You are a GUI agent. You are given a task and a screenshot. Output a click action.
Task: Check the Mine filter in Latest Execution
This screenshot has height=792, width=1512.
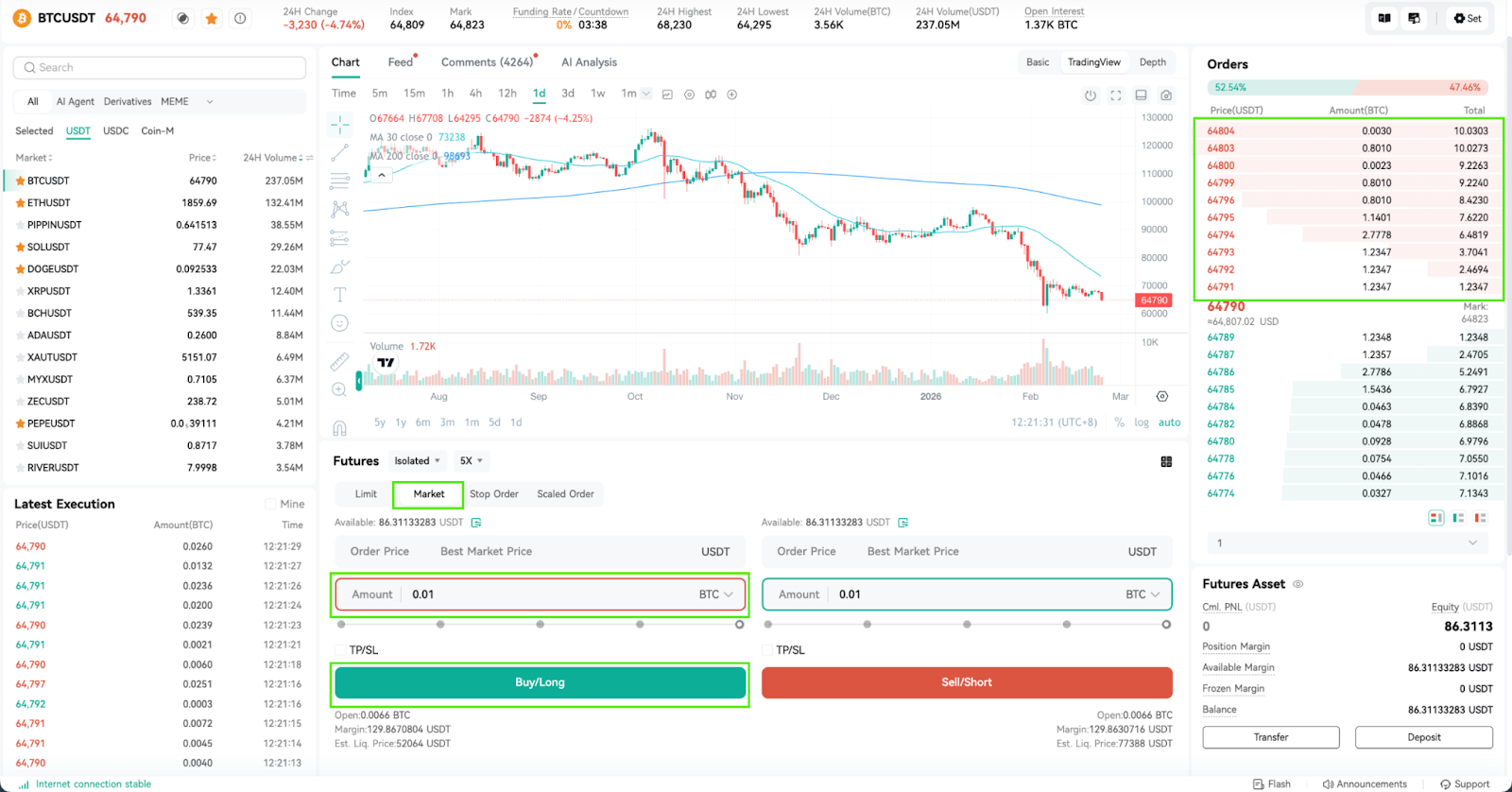click(x=270, y=504)
